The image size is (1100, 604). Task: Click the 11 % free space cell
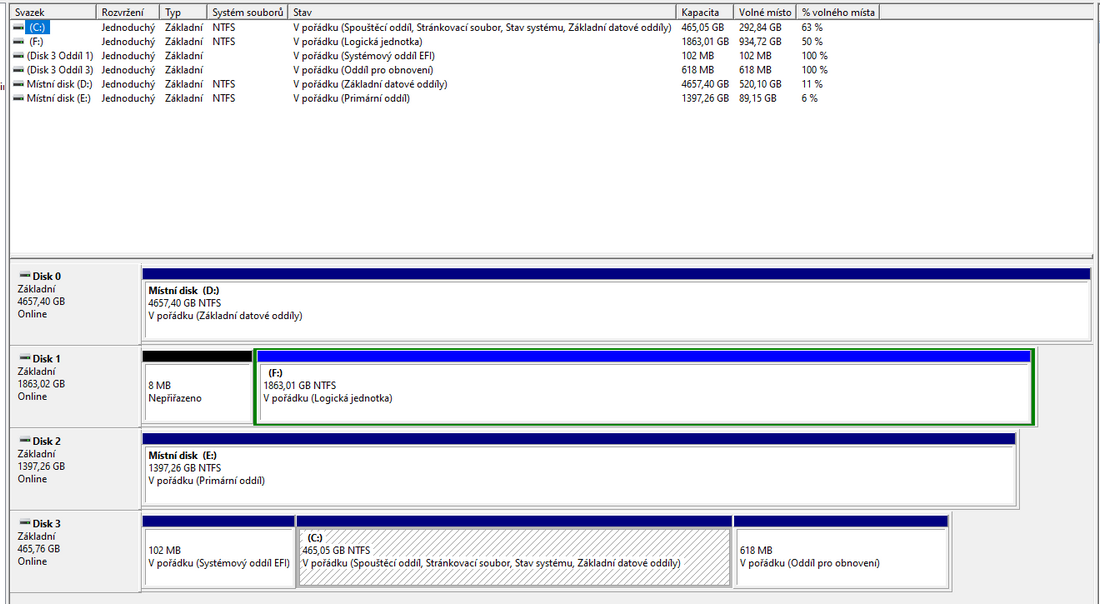coord(812,84)
